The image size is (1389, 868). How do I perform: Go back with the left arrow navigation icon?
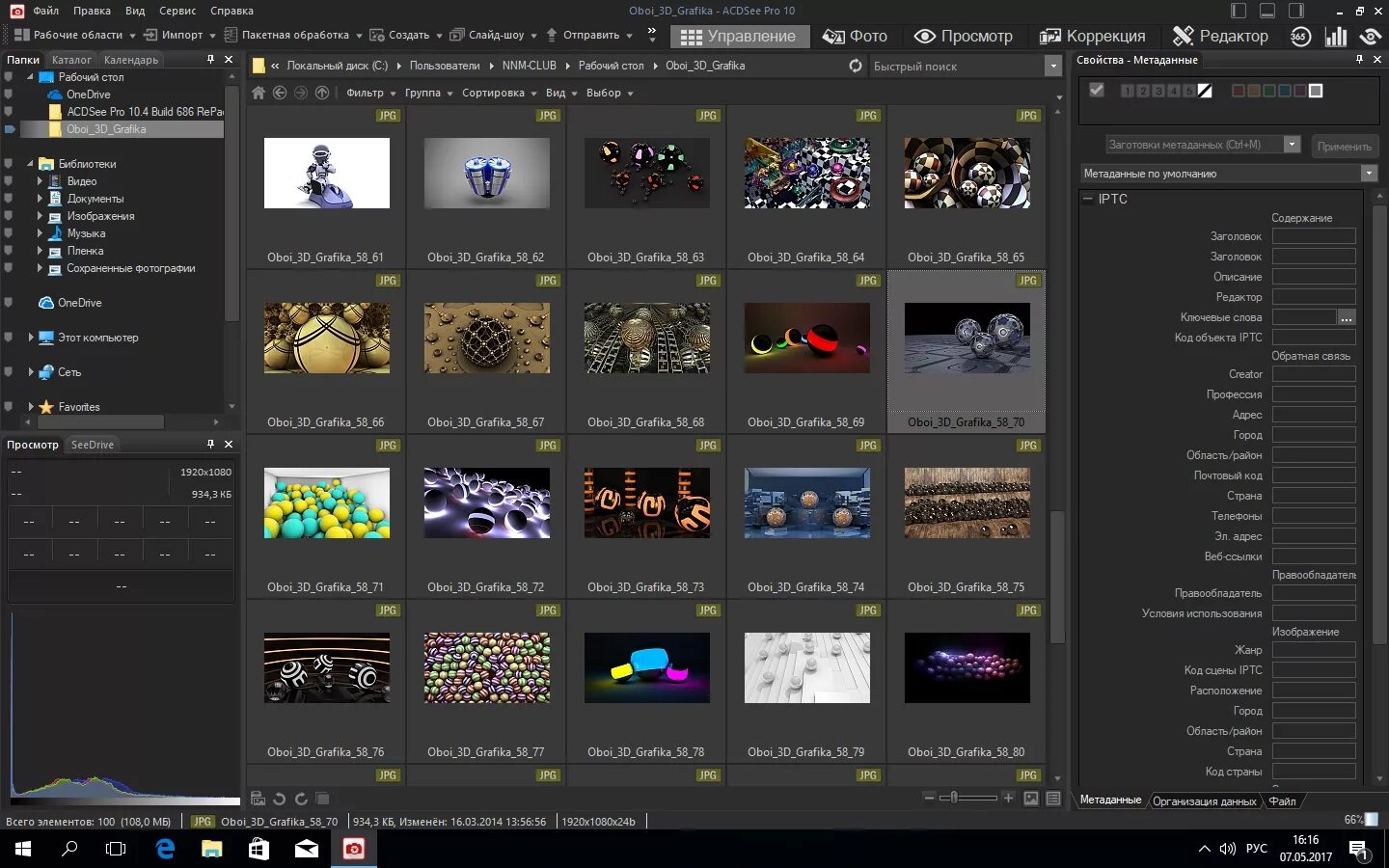[x=280, y=93]
